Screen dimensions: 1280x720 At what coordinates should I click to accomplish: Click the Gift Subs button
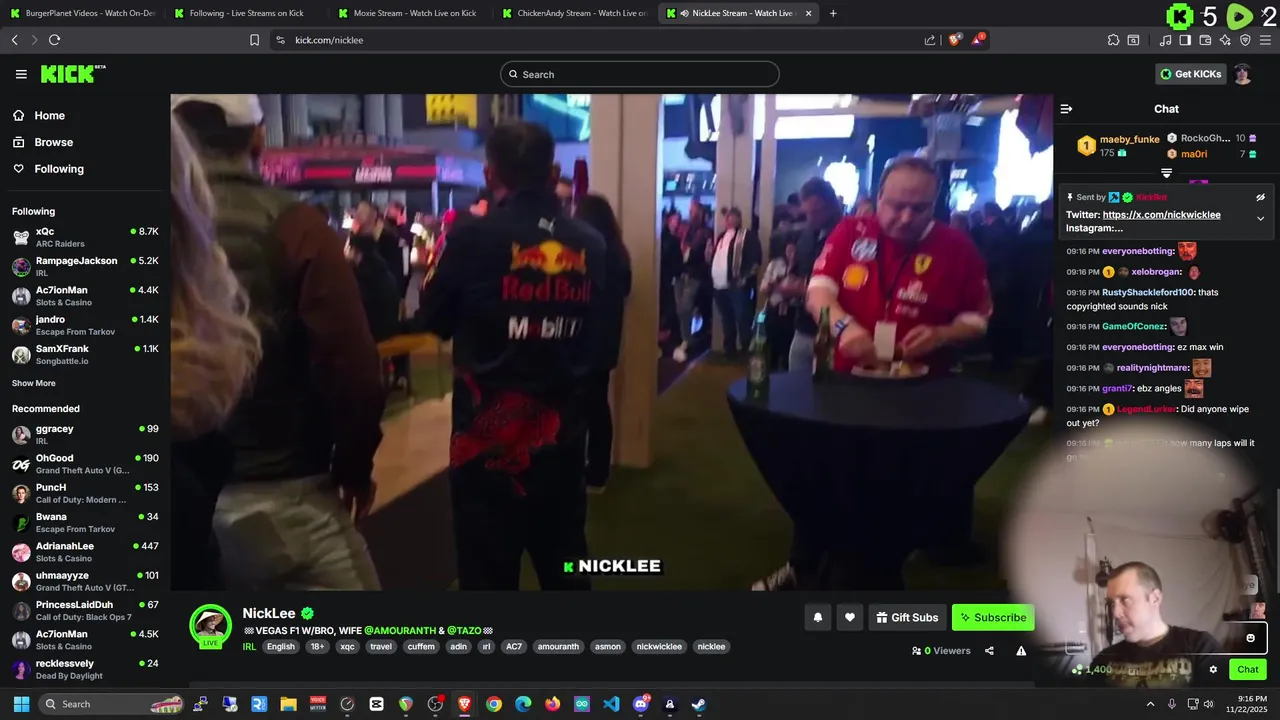click(907, 618)
